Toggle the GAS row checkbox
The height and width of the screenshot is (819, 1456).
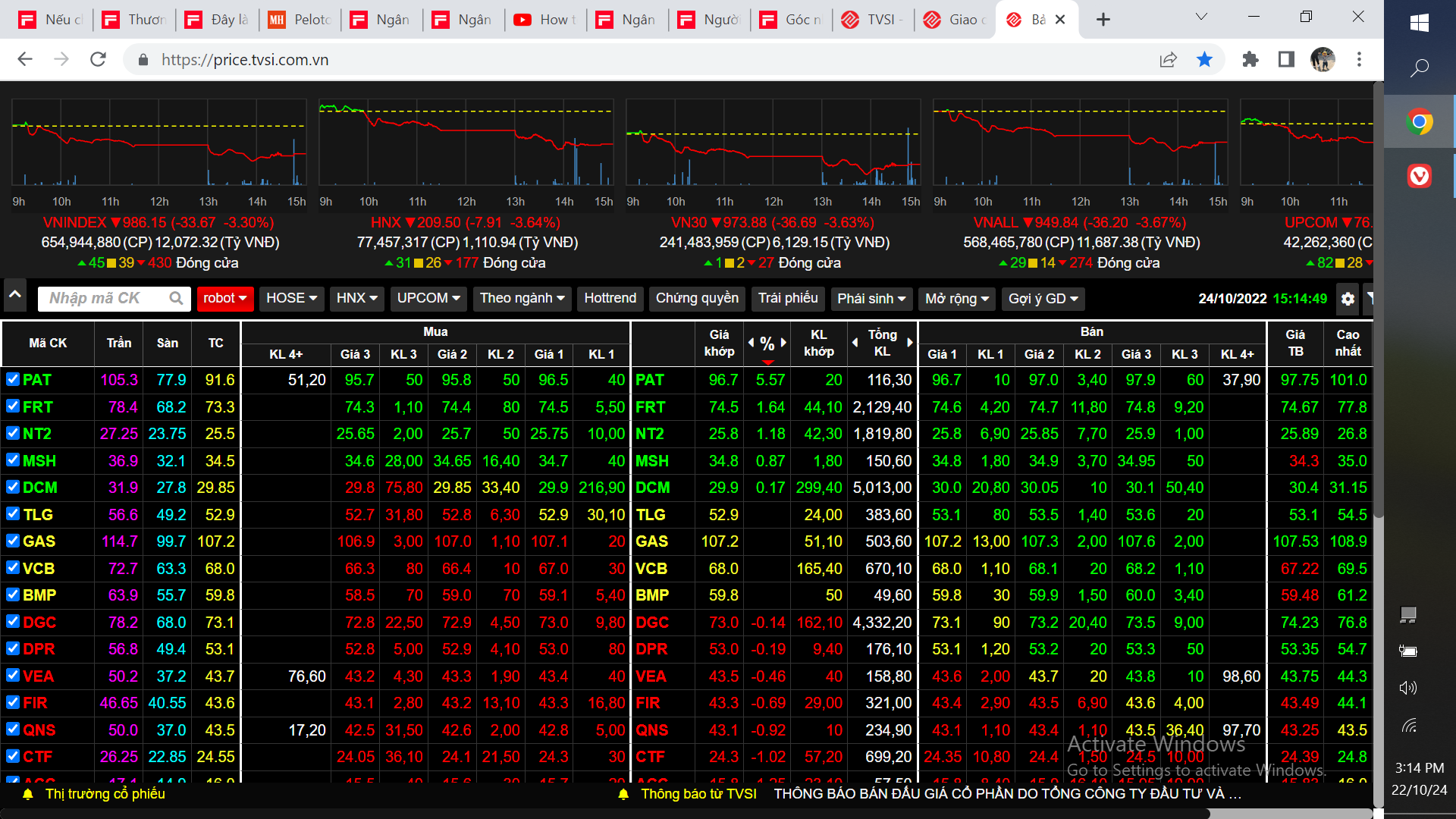[x=13, y=541]
